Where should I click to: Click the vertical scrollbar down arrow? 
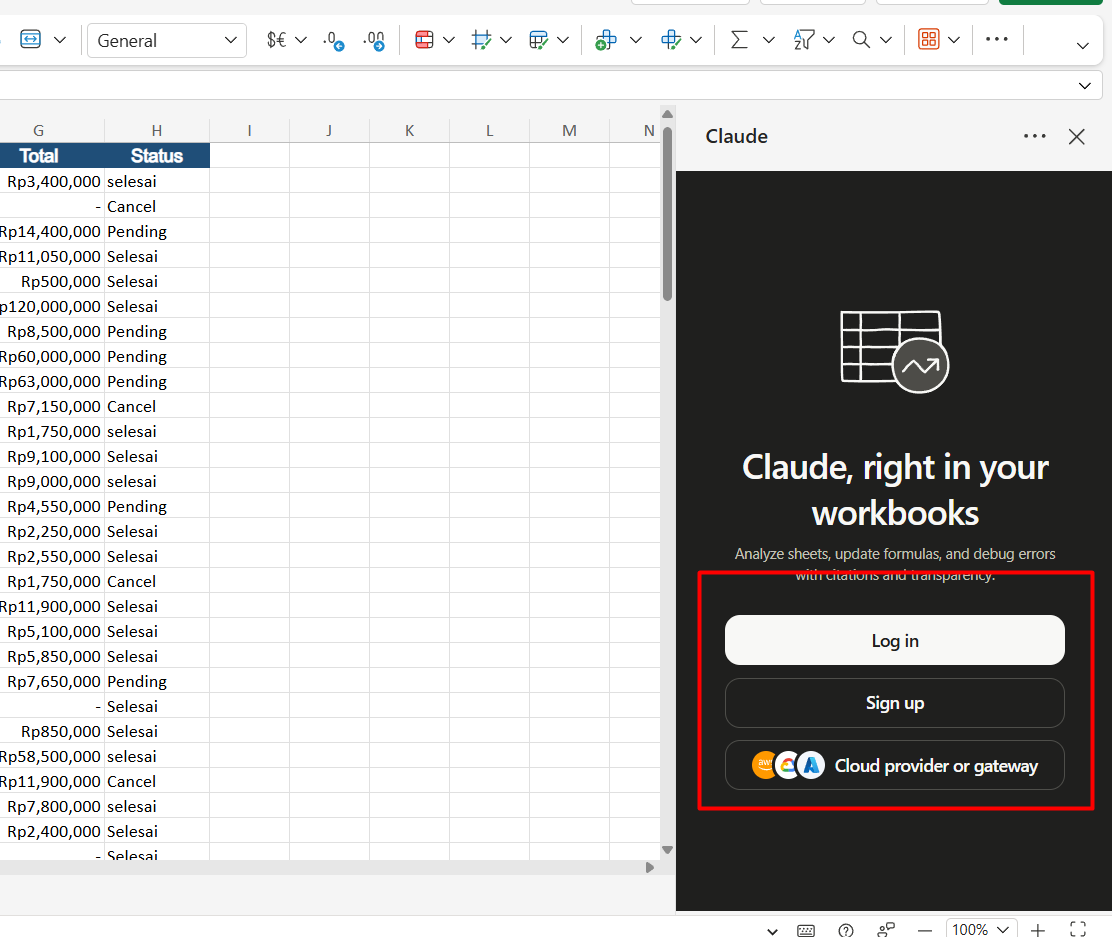tap(667, 850)
